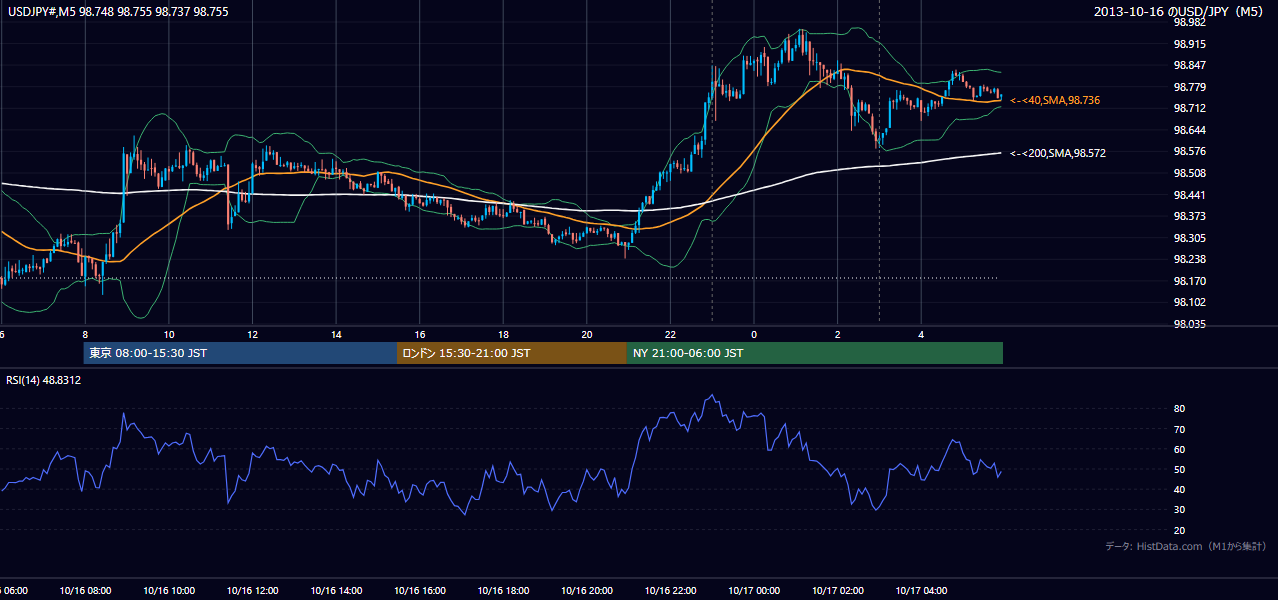Click price axis label 98.102

pos(1189,302)
